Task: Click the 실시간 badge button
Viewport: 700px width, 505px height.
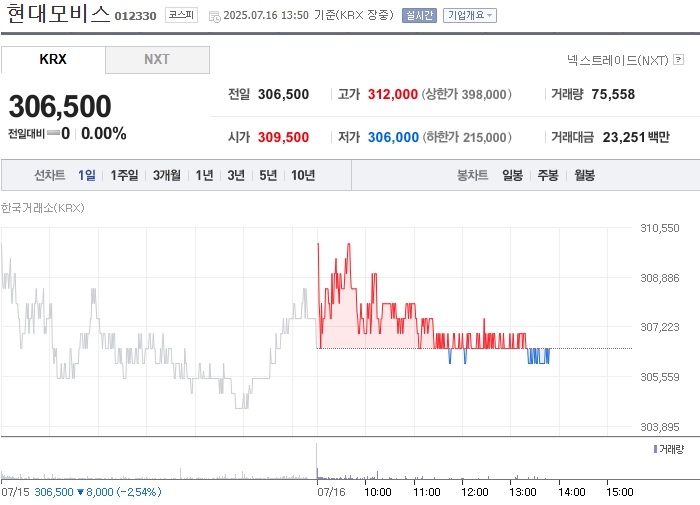Action: [419, 16]
